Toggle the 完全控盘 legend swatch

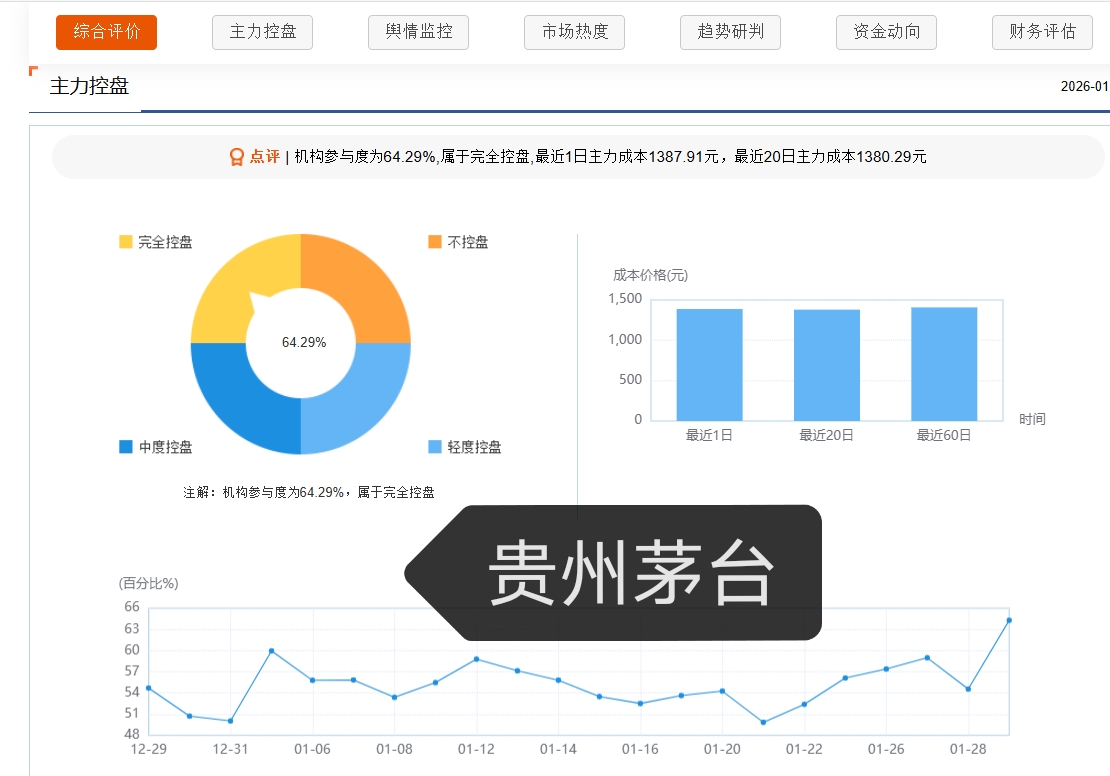click(126, 242)
